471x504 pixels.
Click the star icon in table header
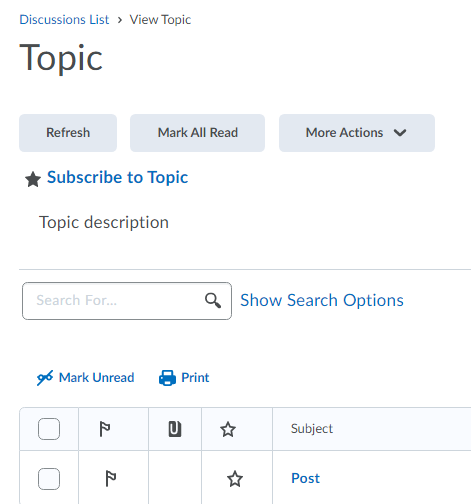[x=228, y=429]
